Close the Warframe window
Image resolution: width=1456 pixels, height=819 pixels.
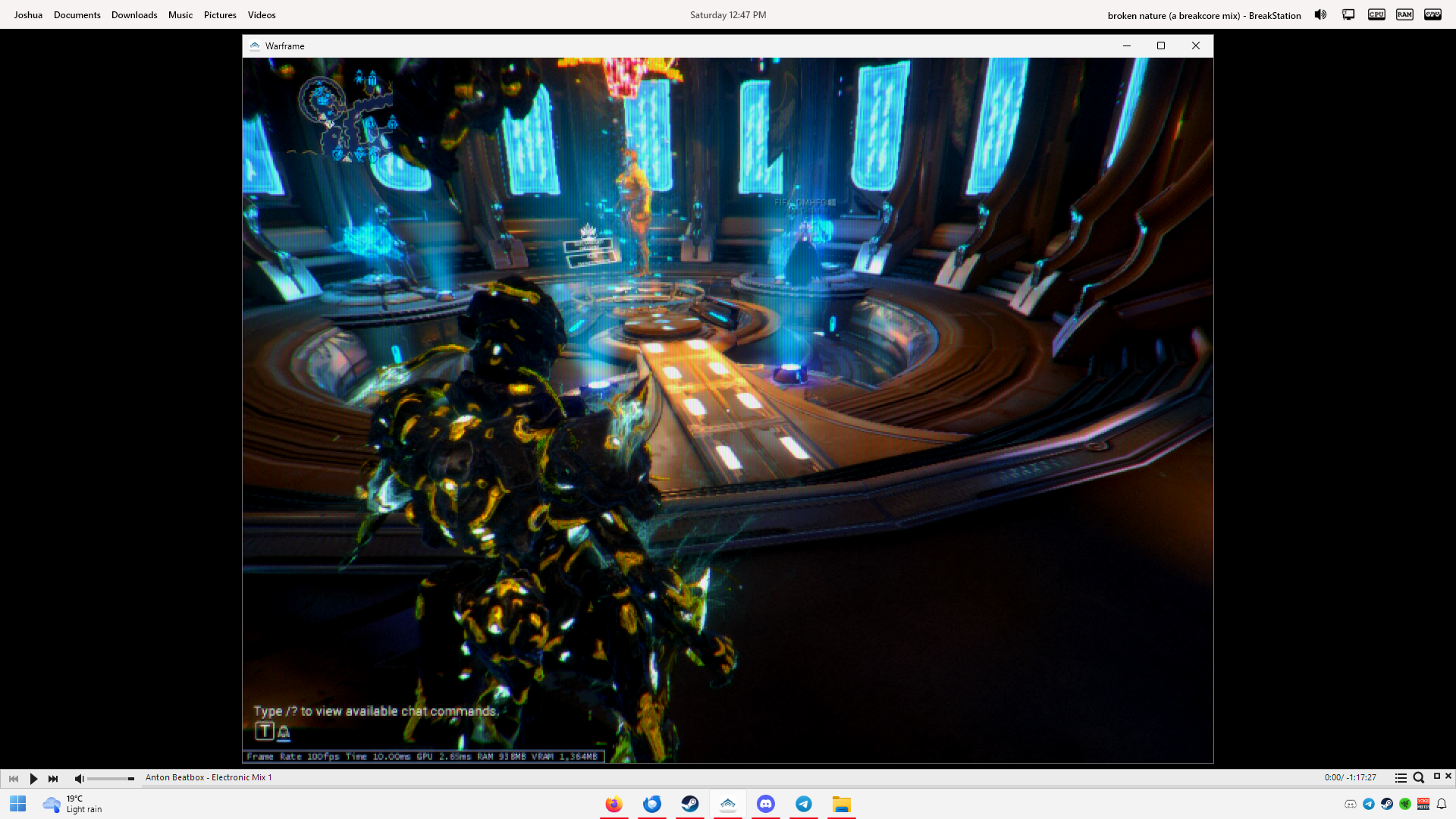coord(1196,45)
